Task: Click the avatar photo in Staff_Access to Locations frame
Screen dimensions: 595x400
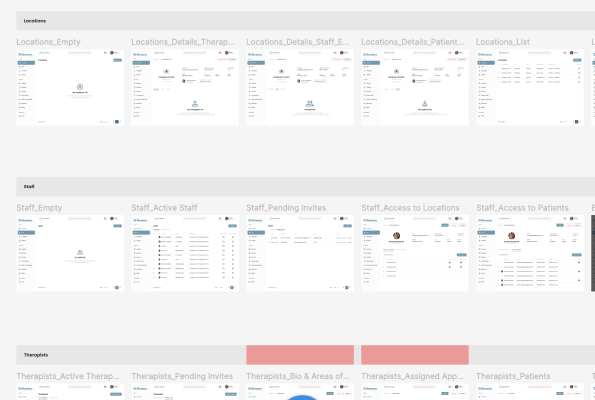Action: point(397,236)
